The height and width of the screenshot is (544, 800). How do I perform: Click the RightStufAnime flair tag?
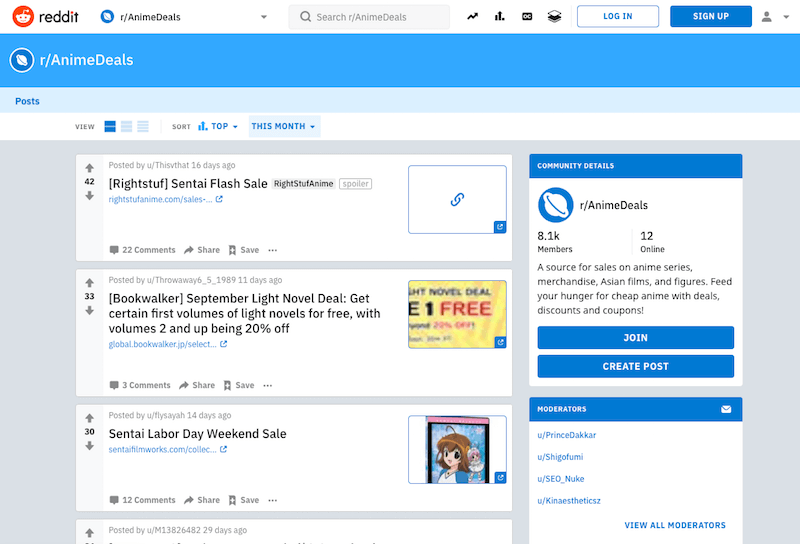click(304, 184)
